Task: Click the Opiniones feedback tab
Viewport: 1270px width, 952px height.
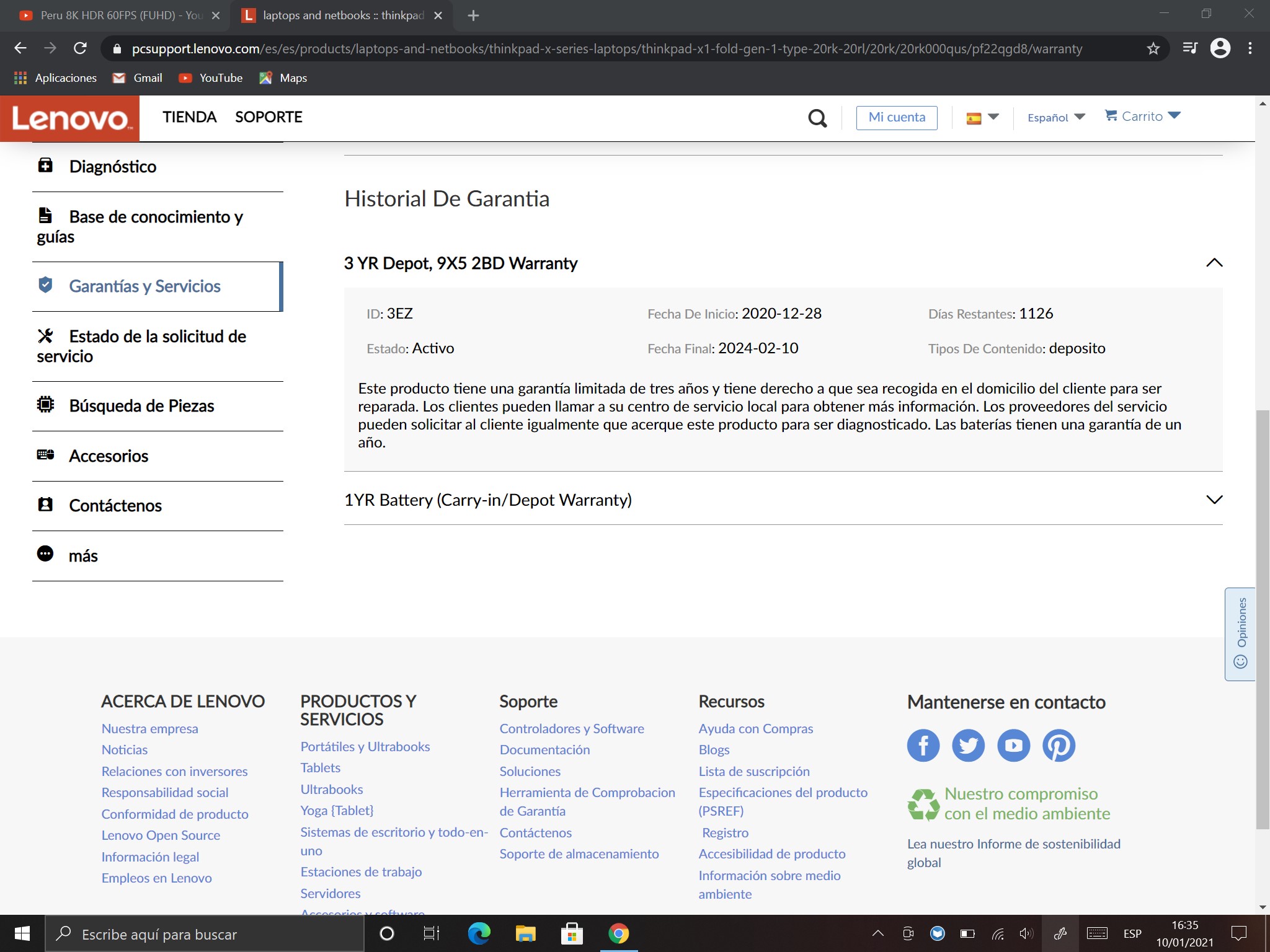Action: point(1240,633)
